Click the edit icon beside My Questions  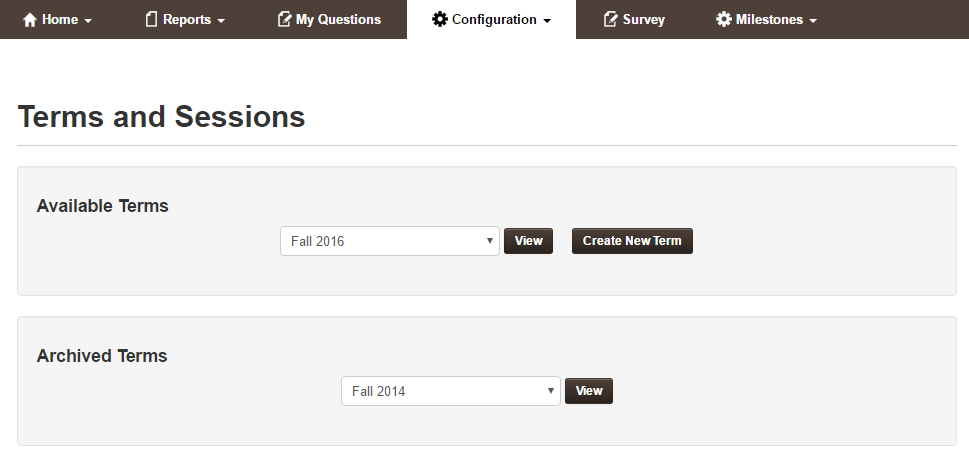point(284,19)
